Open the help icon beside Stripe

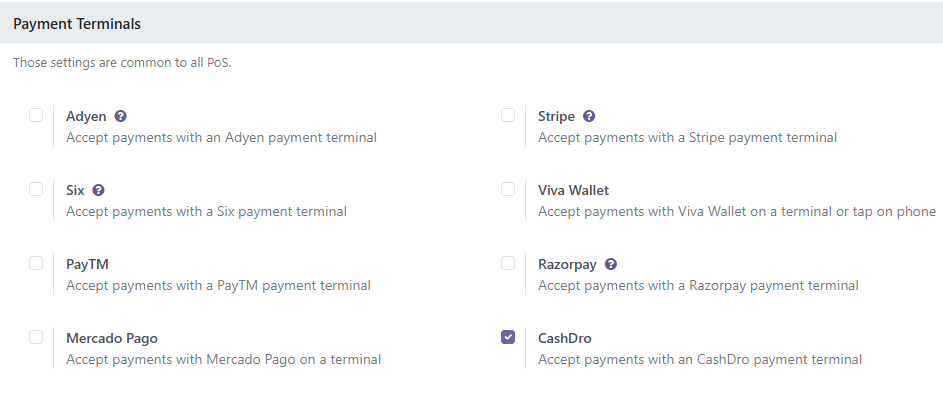tap(589, 116)
